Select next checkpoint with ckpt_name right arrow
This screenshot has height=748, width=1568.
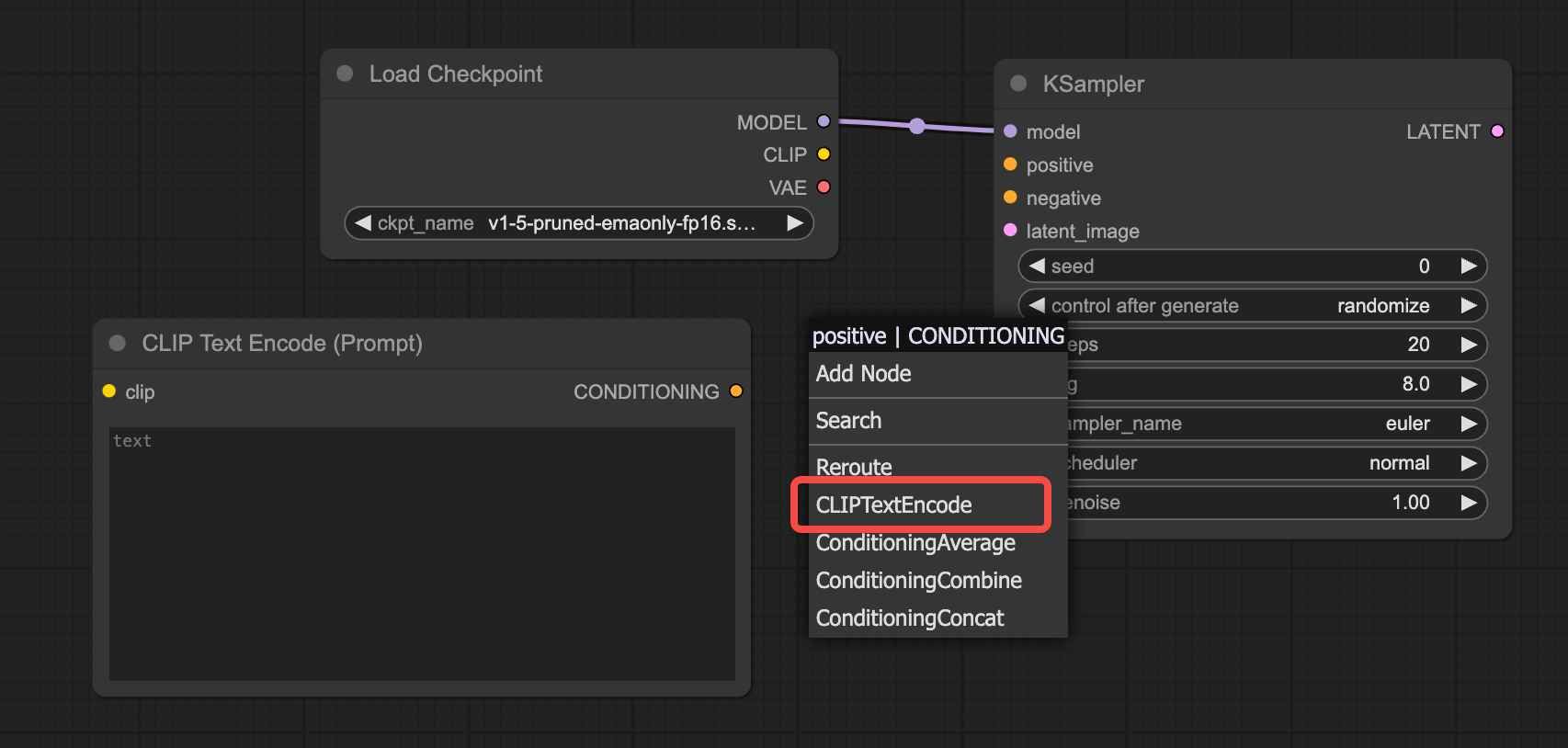795,222
